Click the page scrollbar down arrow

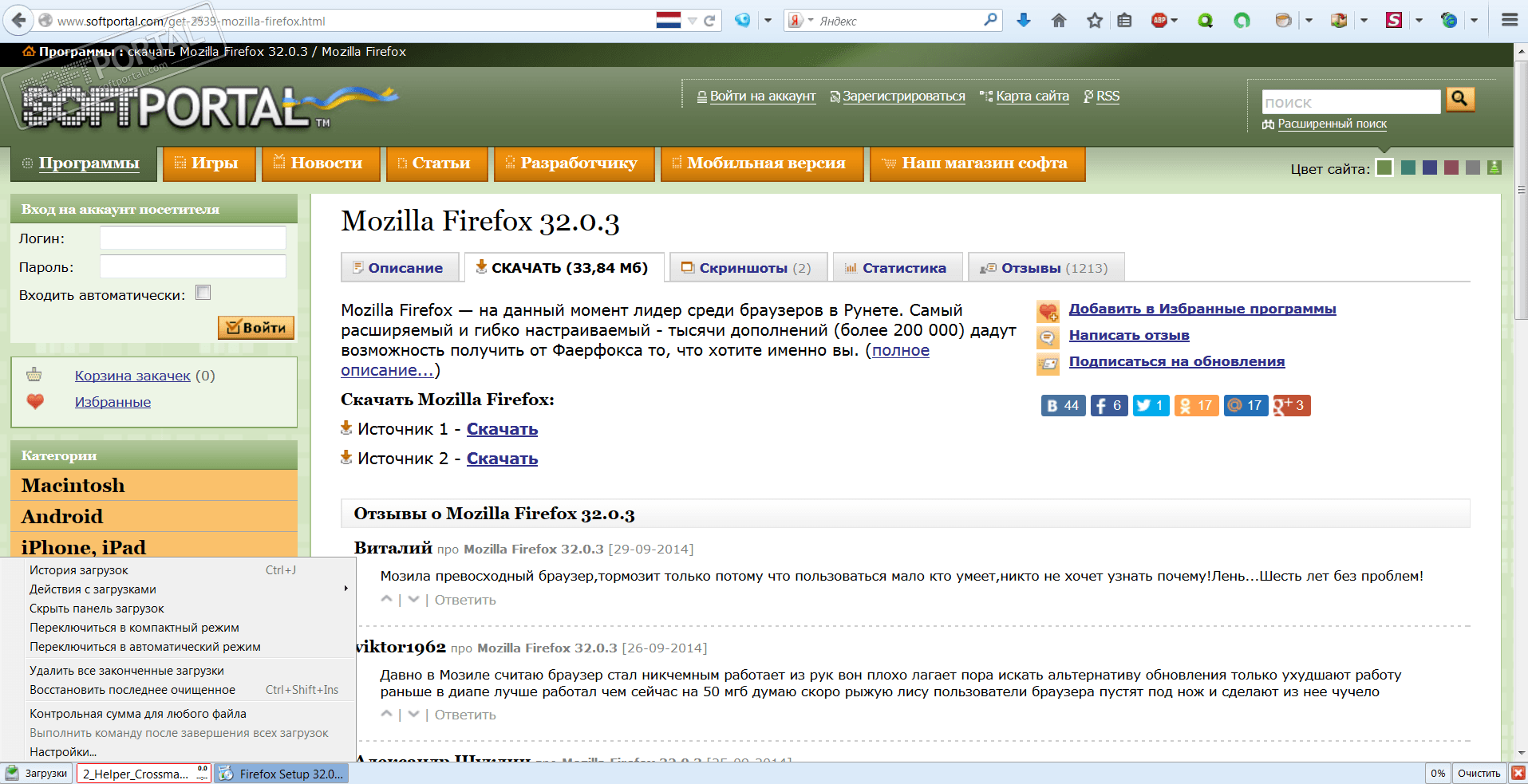[x=1521, y=752]
